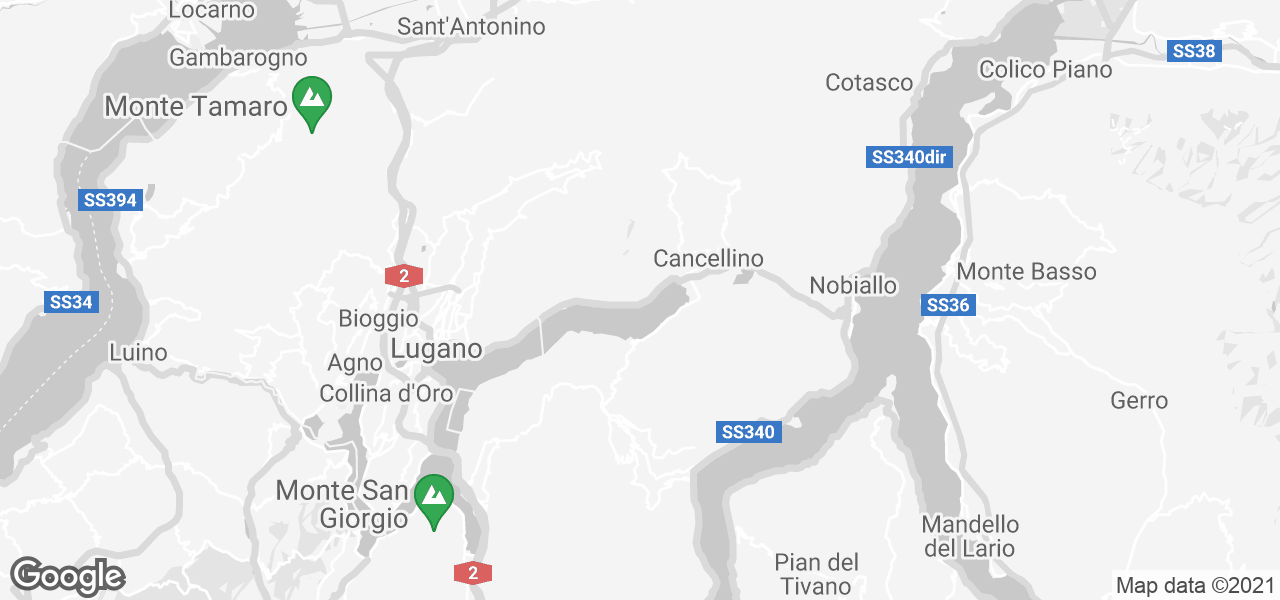Click the SS38 road shield
The image size is (1280, 600).
pyautogui.click(x=1194, y=51)
